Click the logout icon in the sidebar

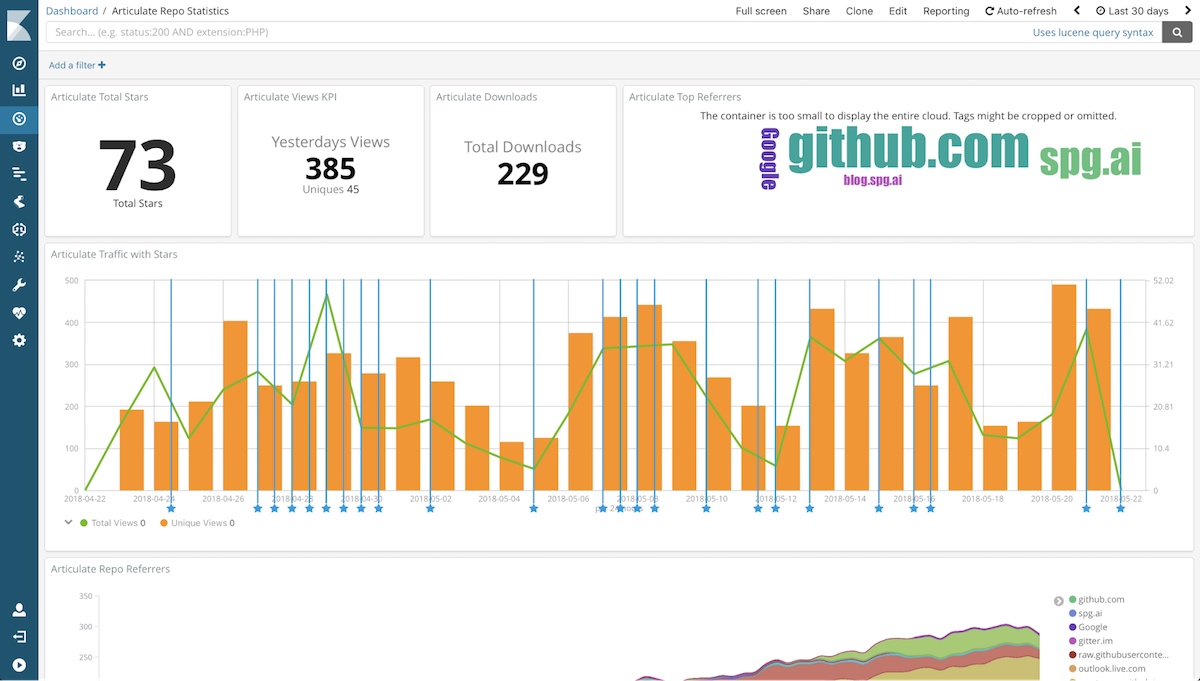point(19,637)
